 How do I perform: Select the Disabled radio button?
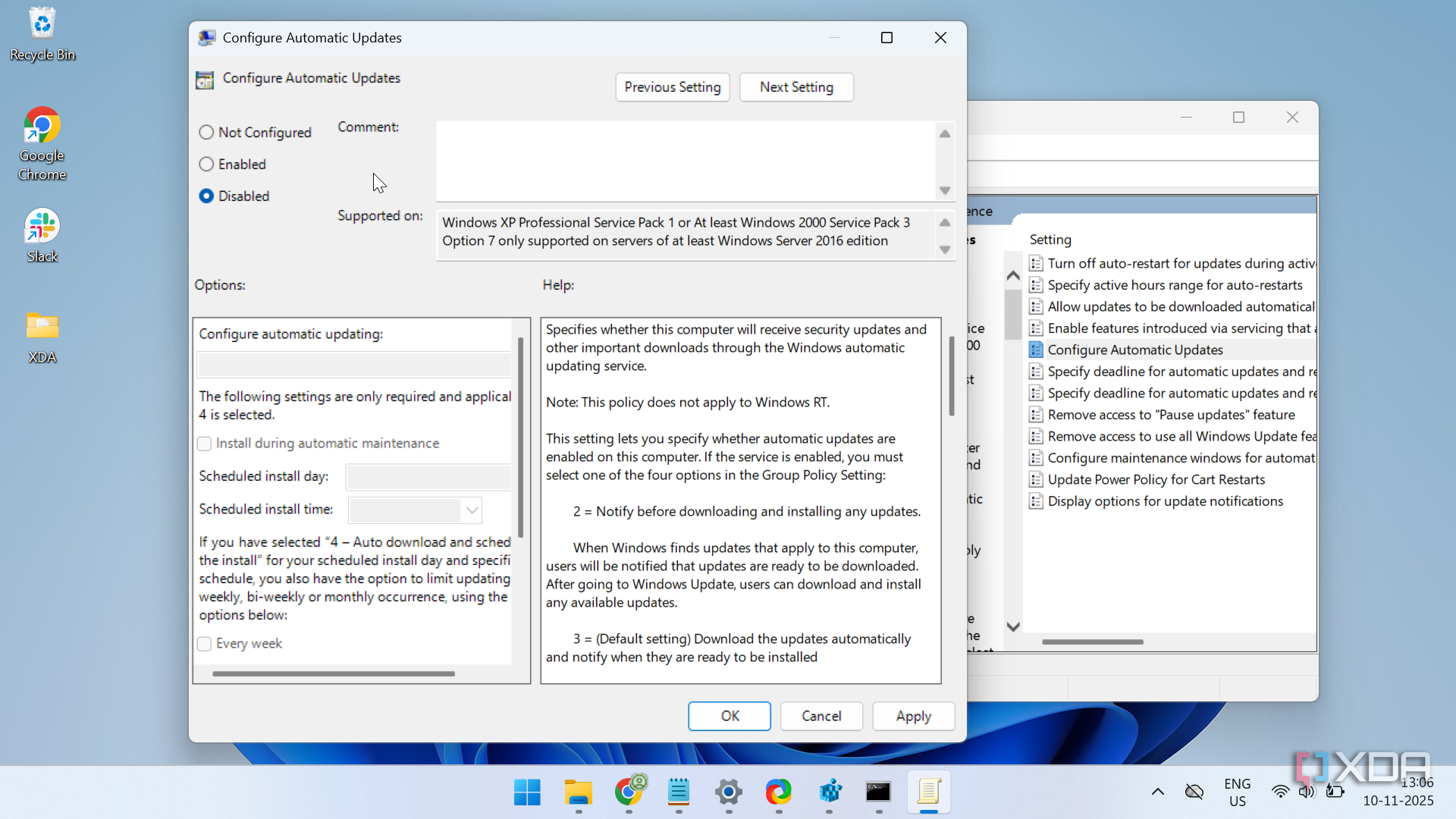click(206, 196)
